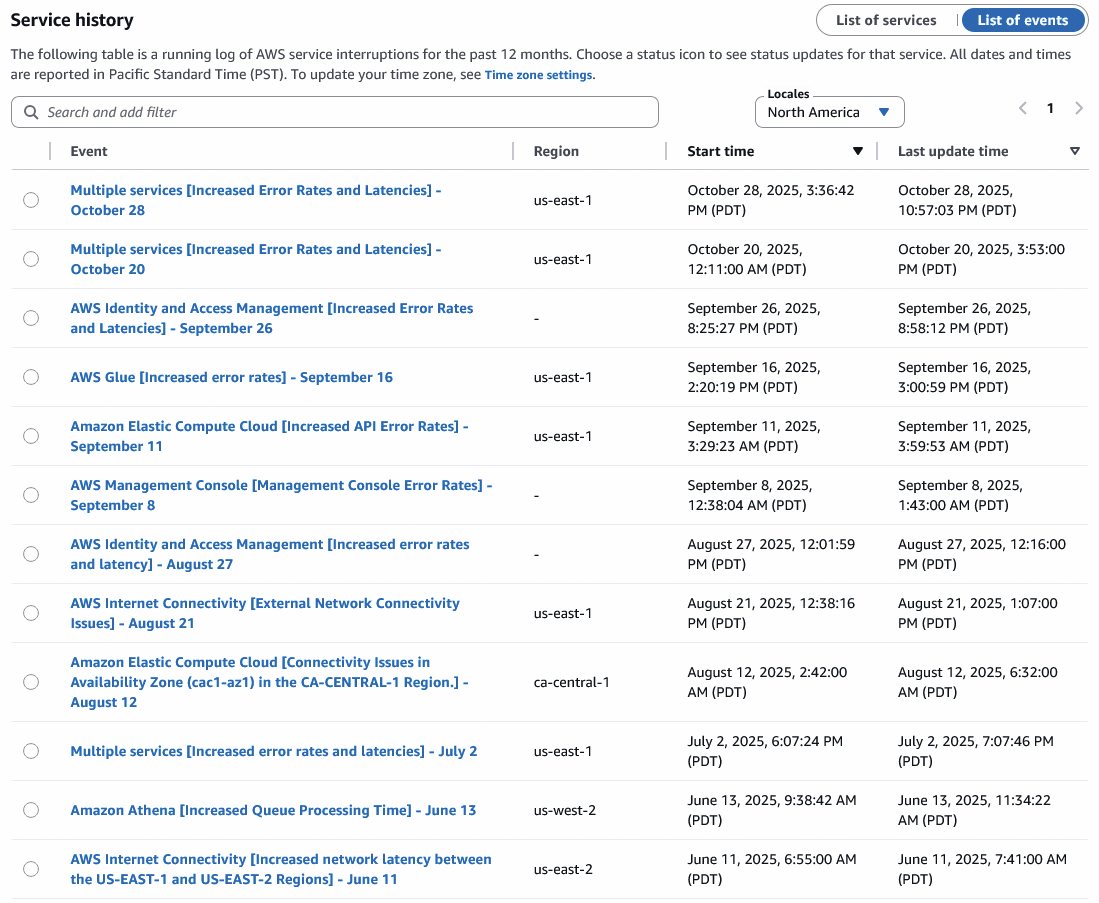Sort by Start time arrow icon
1099x903 pixels.
pyautogui.click(x=857, y=152)
